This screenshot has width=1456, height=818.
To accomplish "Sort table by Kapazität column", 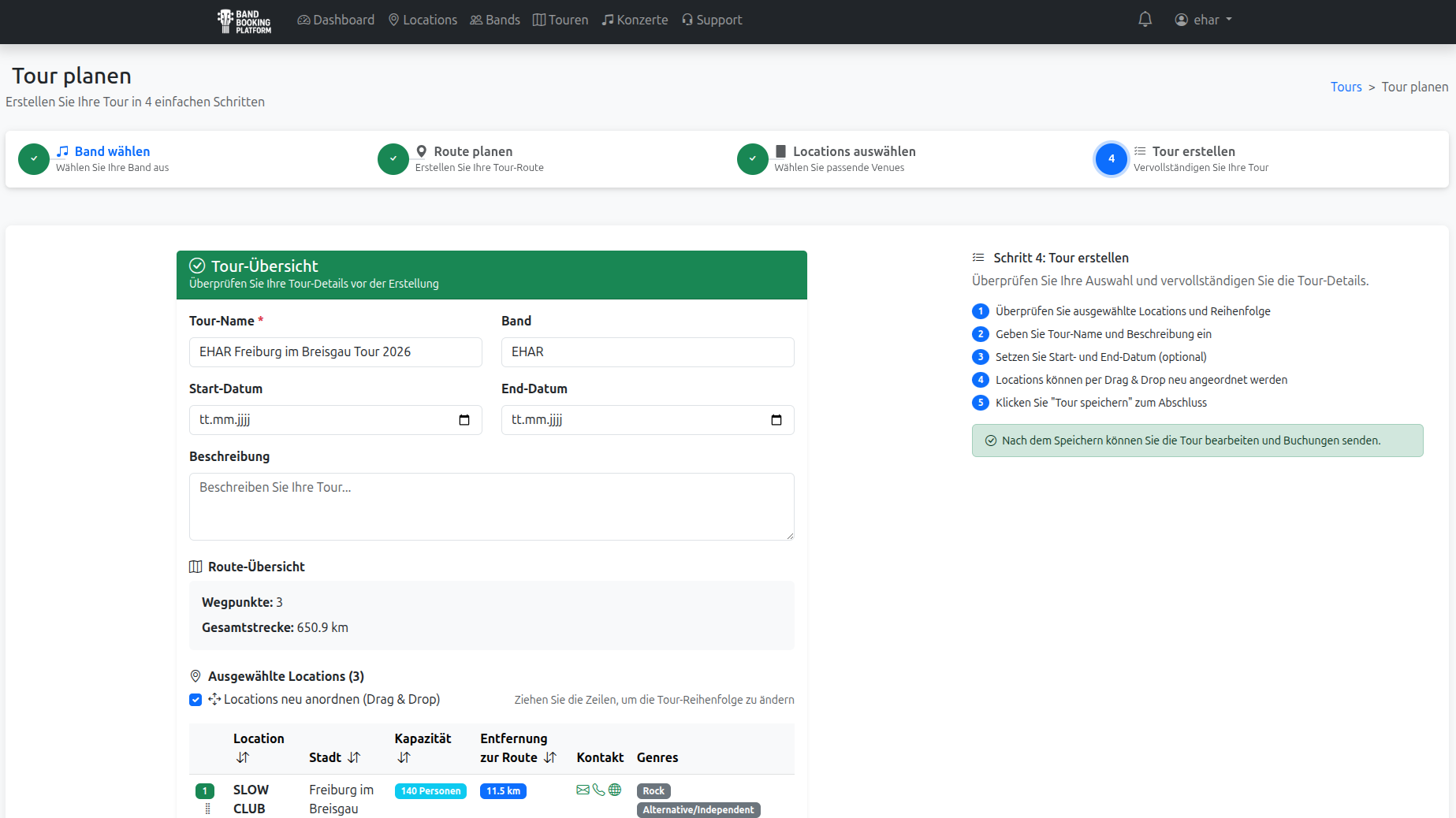I will pos(404,757).
